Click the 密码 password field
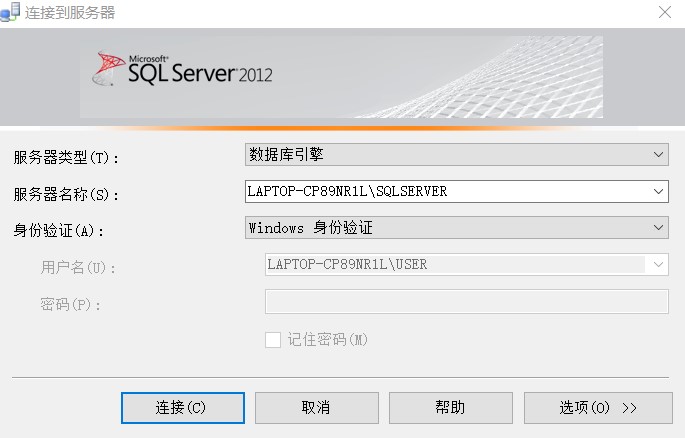685x438 pixels. pyautogui.click(x=467, y=301)
